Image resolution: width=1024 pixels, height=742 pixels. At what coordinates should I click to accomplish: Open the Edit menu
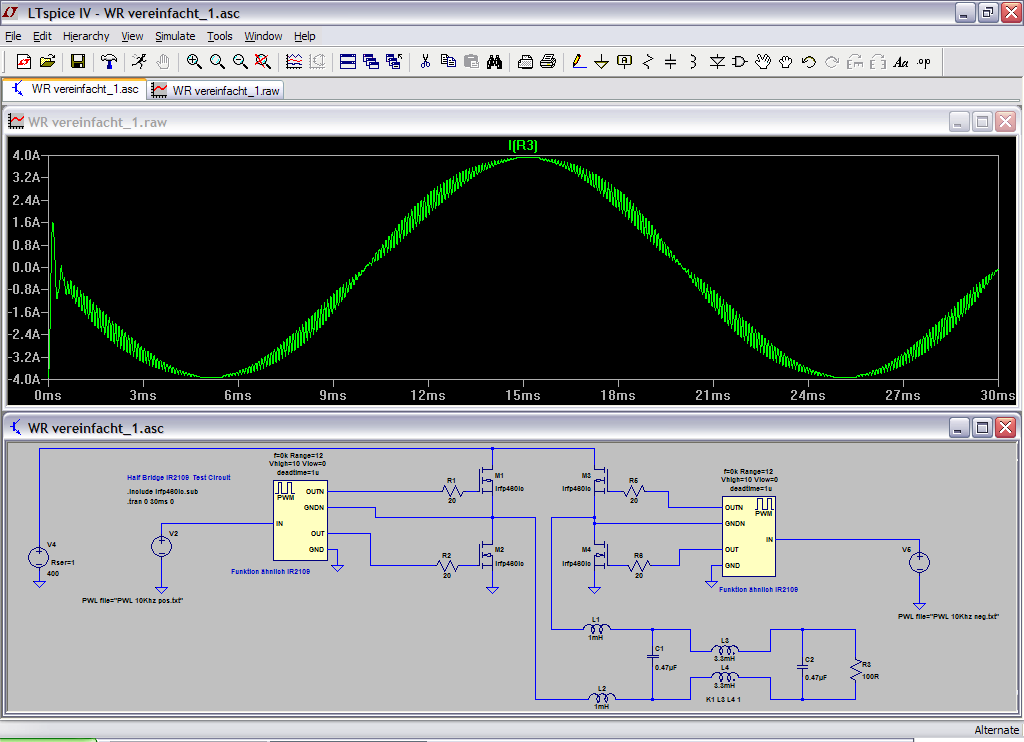click(42, 36)
